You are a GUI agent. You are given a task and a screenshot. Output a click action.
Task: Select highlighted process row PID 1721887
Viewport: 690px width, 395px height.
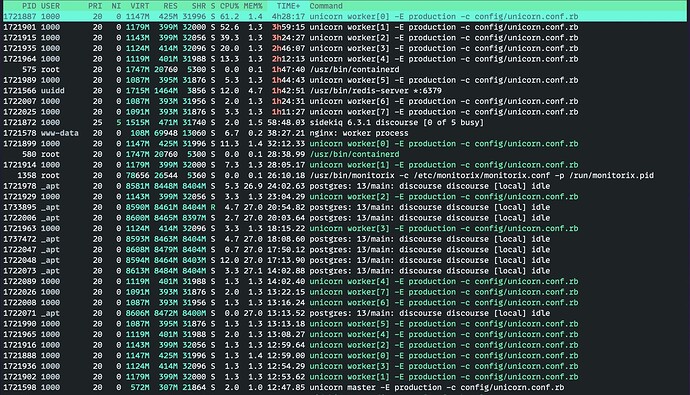pos(345,17)
